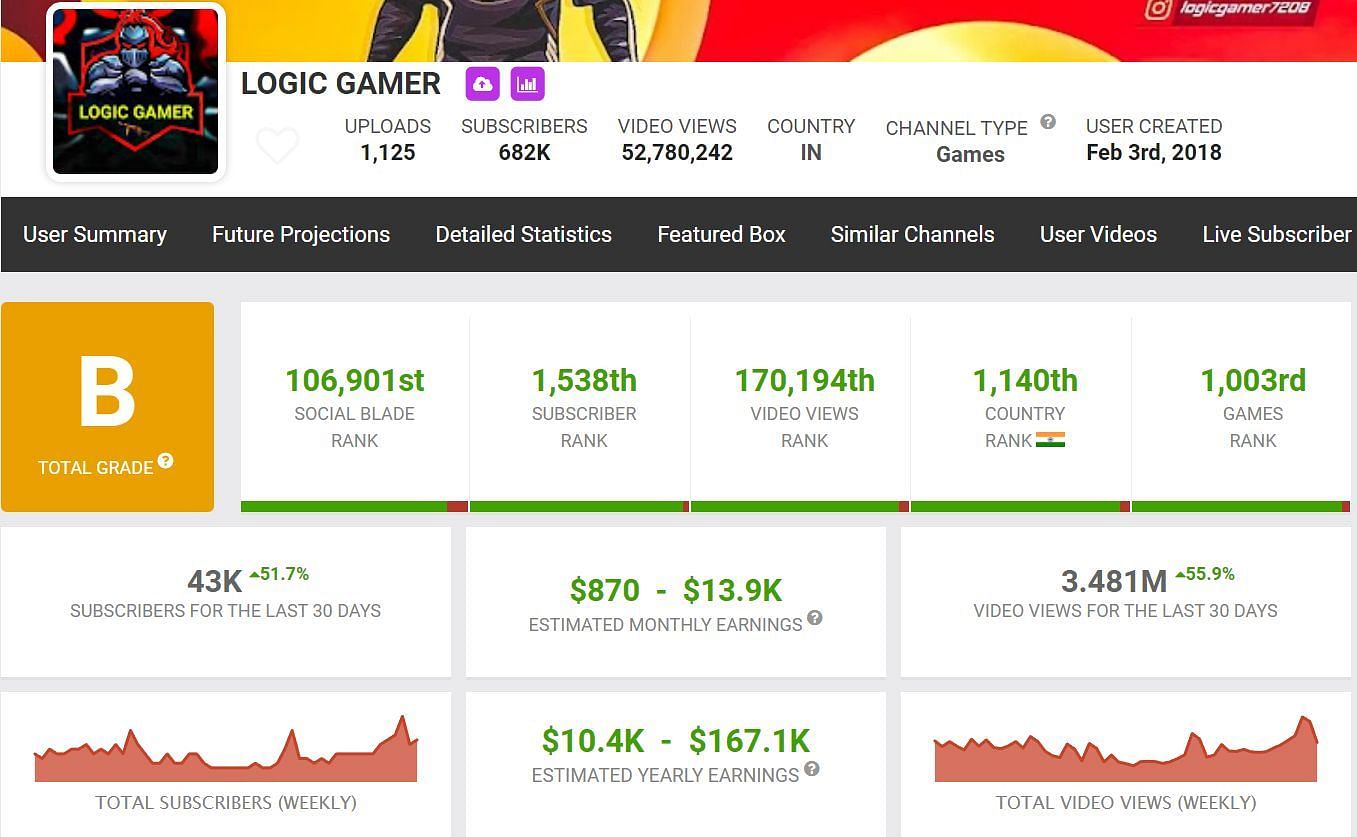Image resolution: width=1357 pixels, height=837 pixels.
Task: Click the Estimated Yearly Earnings help icon
Action: point(812,769)
